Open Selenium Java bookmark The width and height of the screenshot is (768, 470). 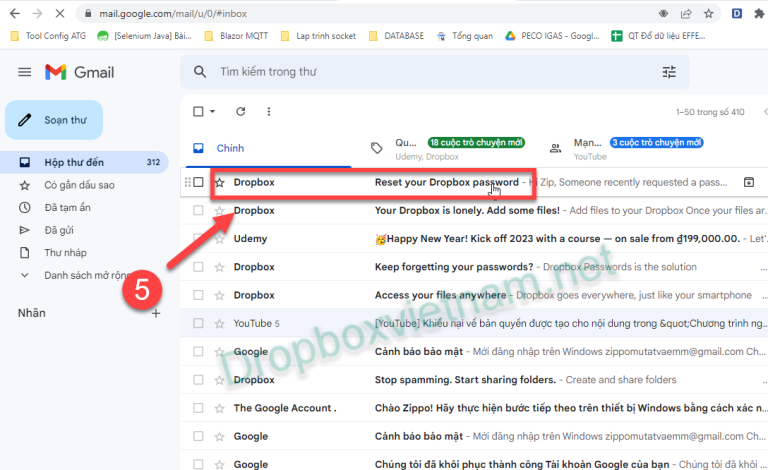pos(144,36)
